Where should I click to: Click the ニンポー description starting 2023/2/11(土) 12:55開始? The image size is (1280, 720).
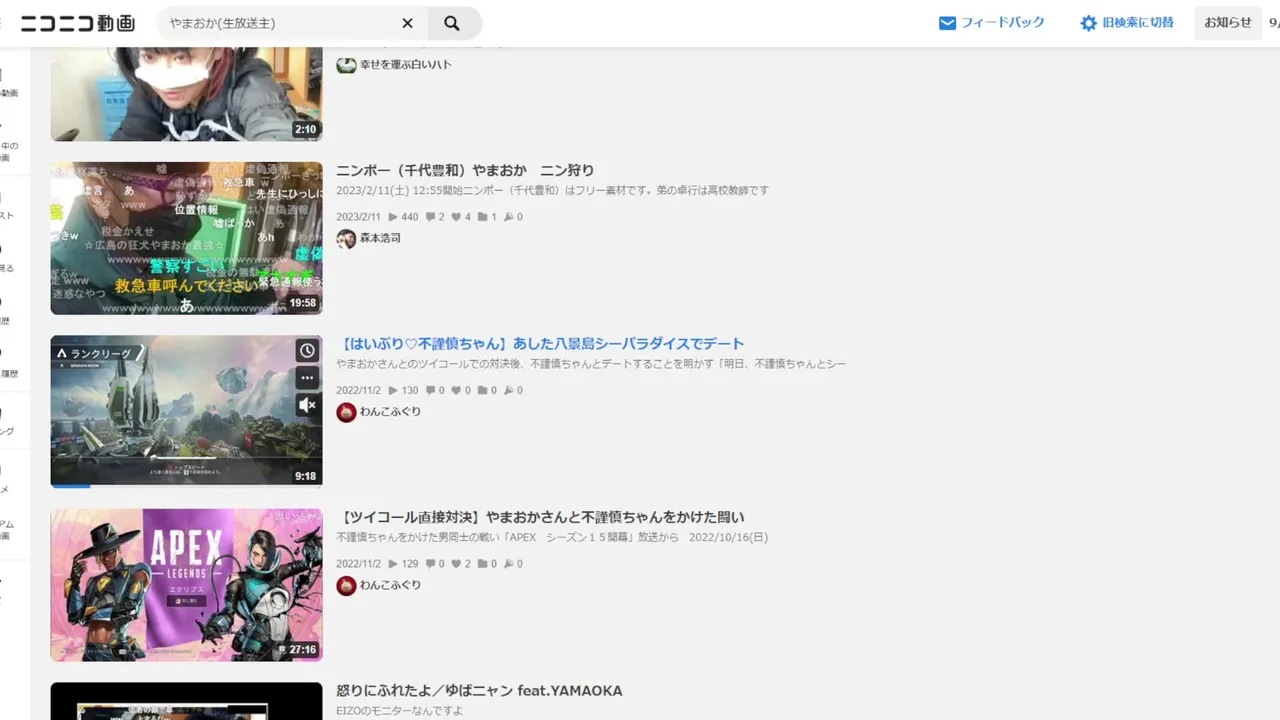click(553, 191)
